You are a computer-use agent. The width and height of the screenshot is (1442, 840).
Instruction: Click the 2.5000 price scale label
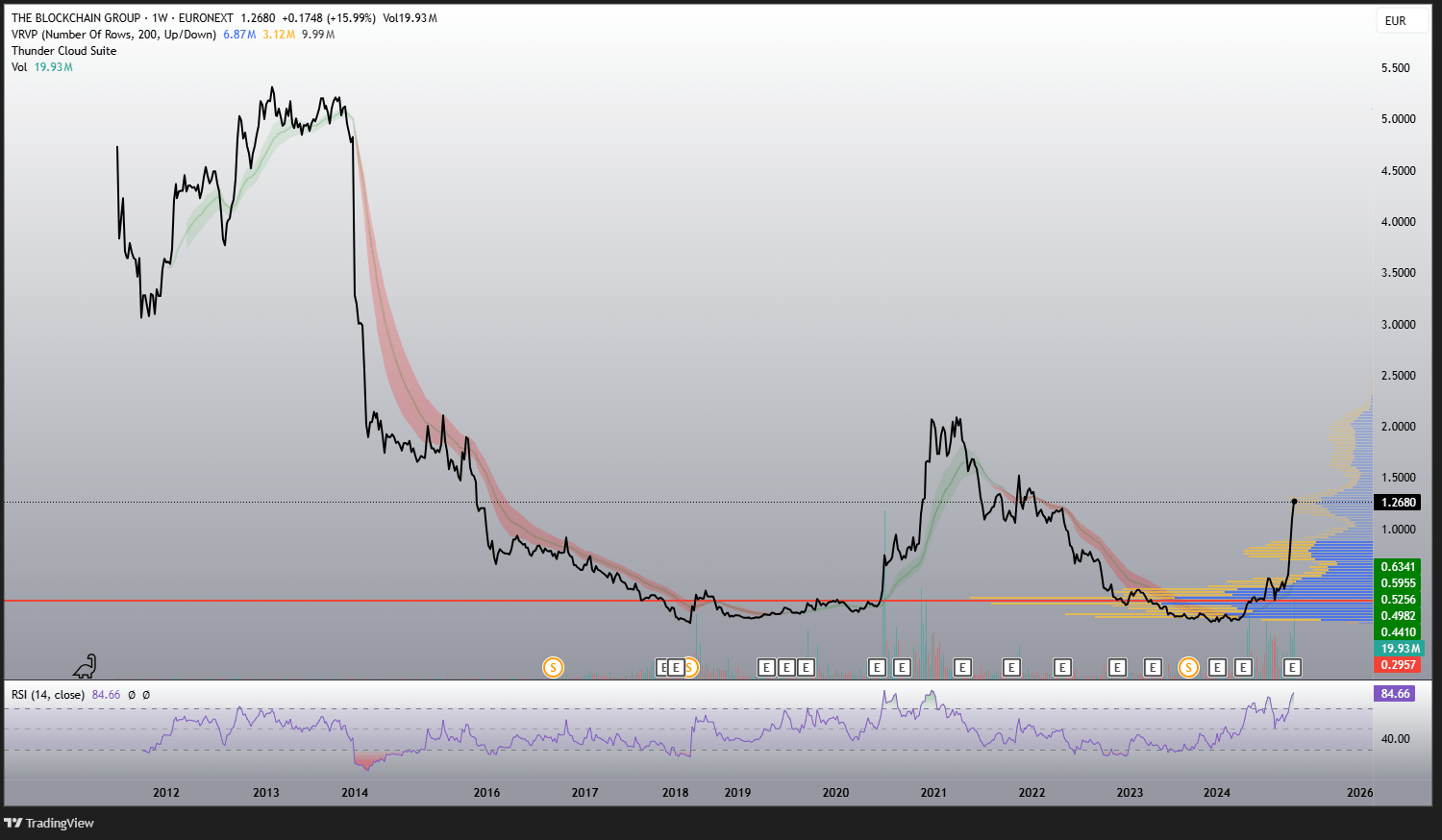point(1398,376)
